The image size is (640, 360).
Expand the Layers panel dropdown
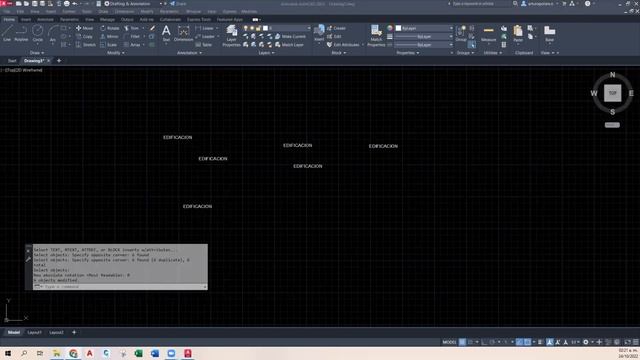(267, 53)
